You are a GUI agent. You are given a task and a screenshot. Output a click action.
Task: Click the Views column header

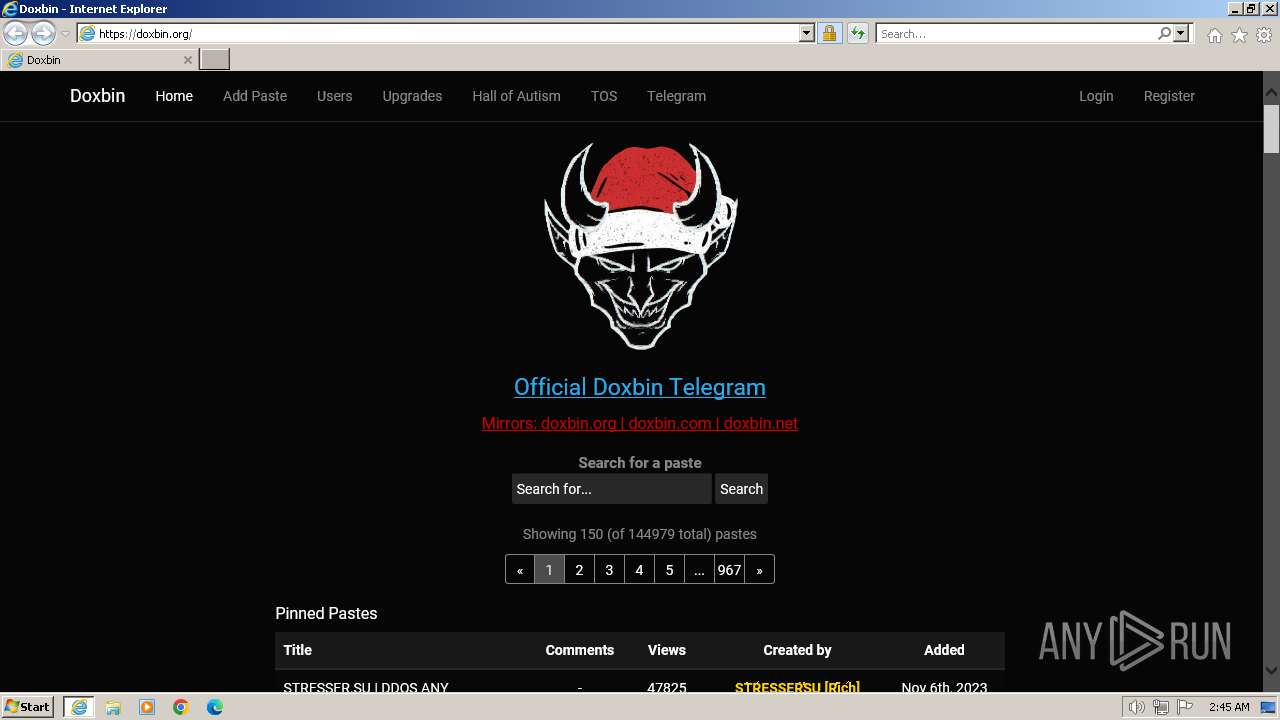666,650
